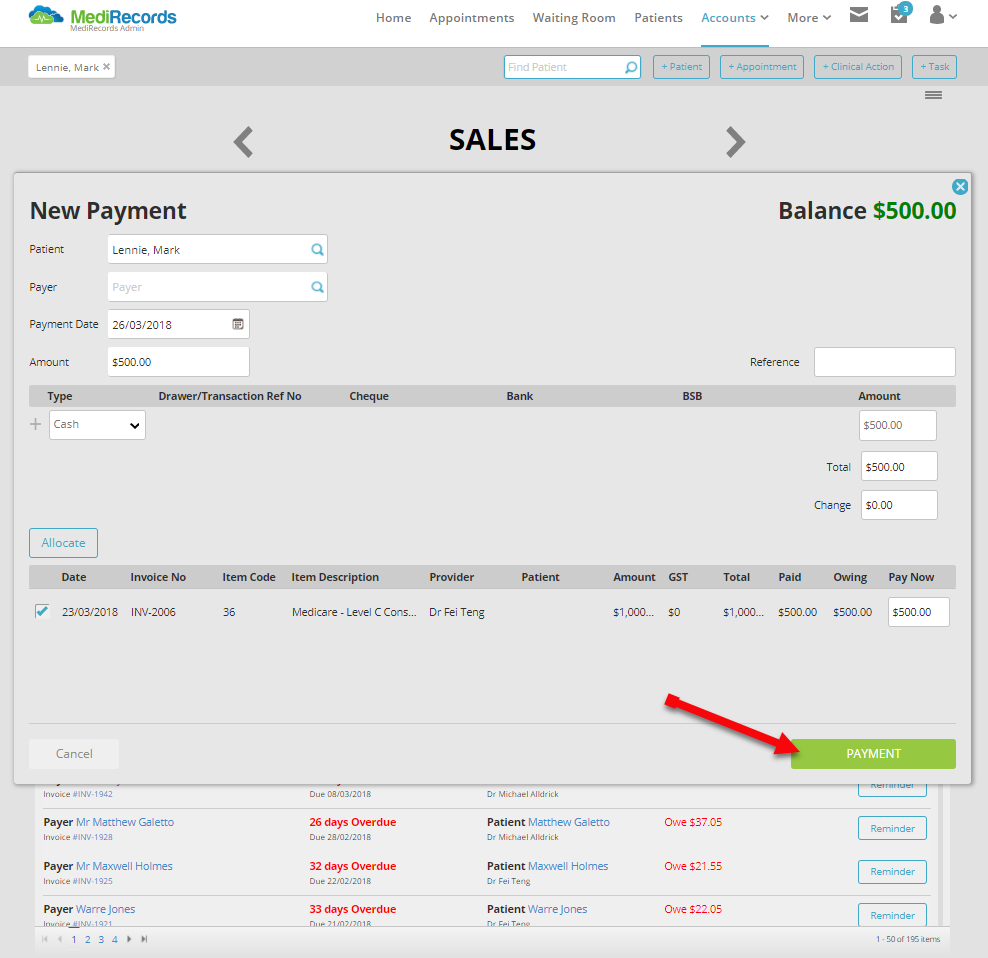
Task: Click the Payer field search icon
Action: (317, 287)
